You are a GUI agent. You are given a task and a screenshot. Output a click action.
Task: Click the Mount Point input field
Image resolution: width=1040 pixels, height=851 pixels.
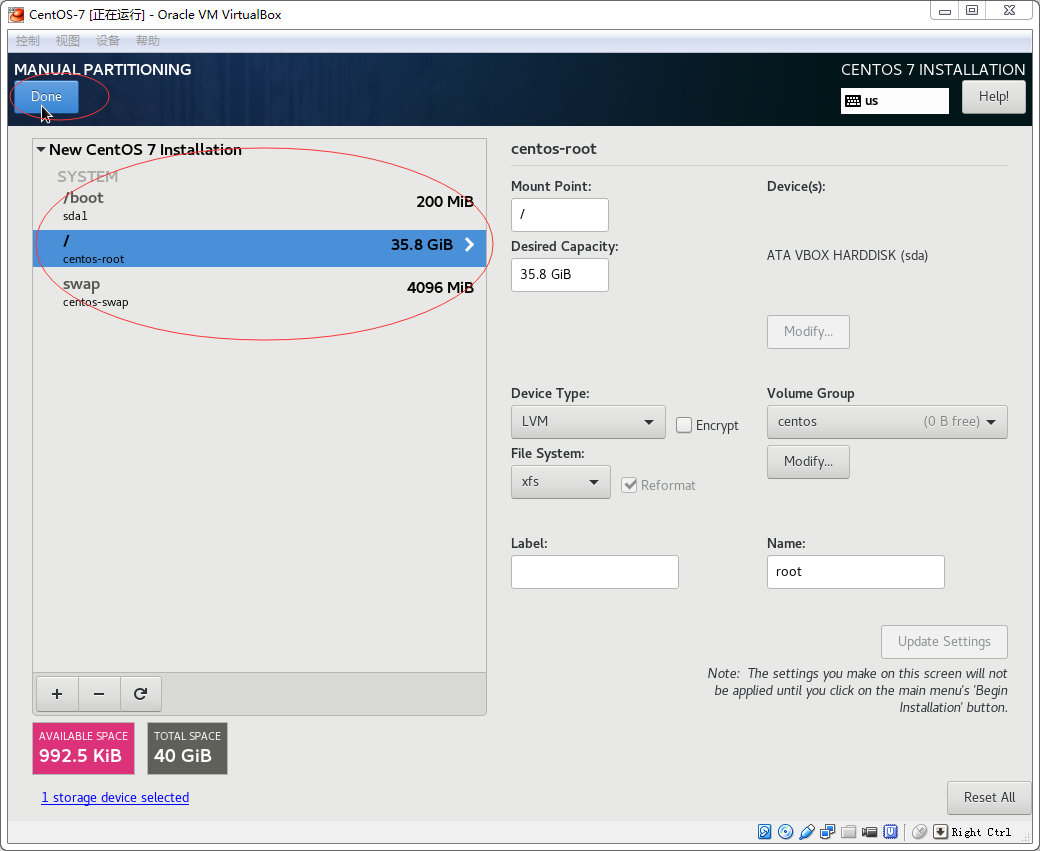(x=559, y=215)
